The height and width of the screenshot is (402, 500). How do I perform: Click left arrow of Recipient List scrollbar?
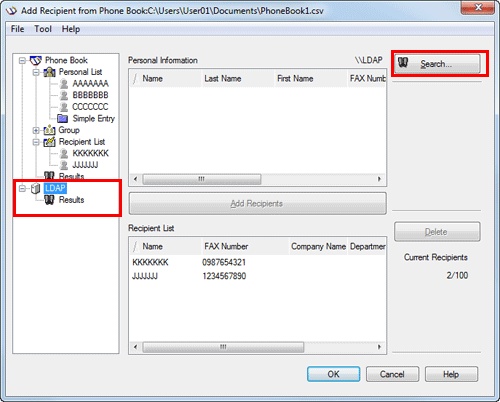click(x=135, y=347)
